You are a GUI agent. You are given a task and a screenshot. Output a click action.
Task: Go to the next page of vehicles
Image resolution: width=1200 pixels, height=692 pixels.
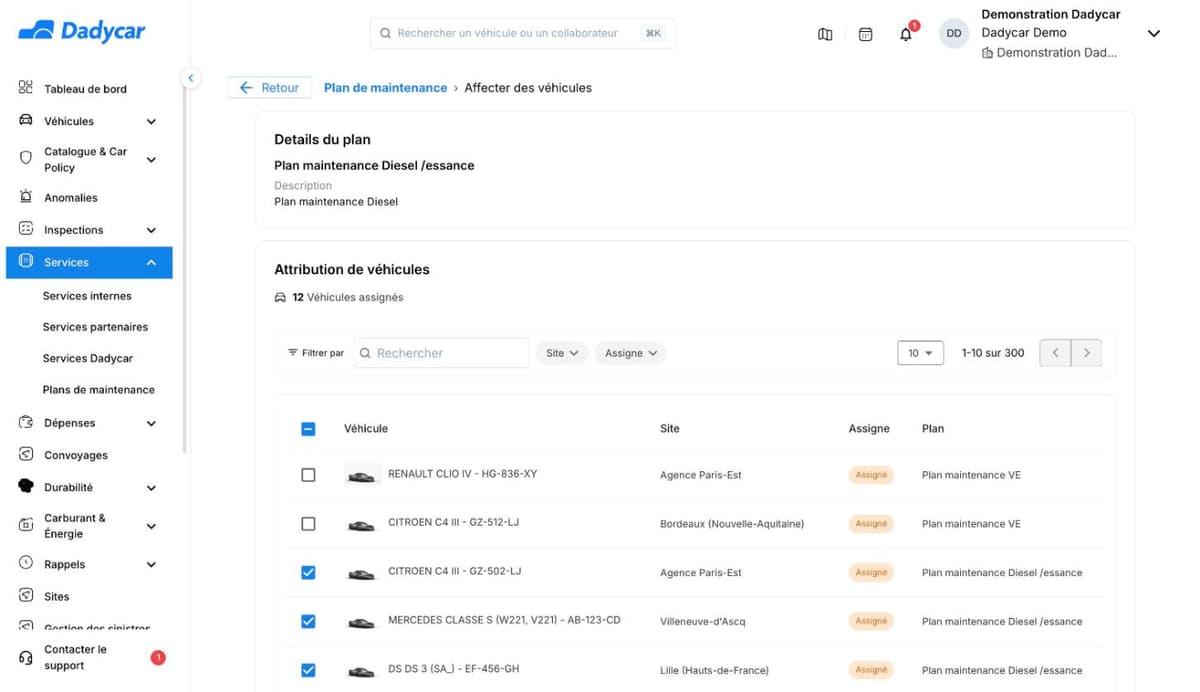1087,353
